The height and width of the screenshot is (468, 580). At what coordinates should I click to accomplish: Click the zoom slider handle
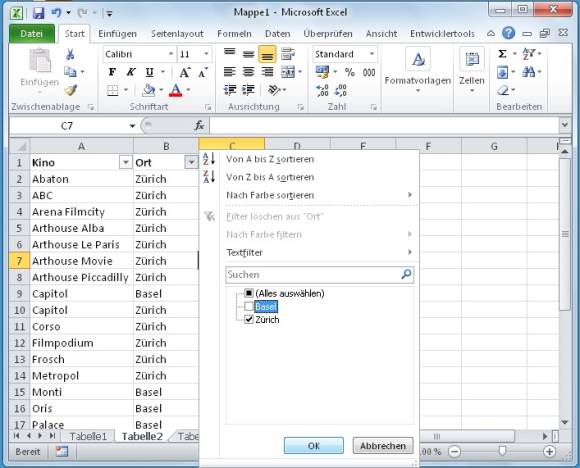coord(502,451)
